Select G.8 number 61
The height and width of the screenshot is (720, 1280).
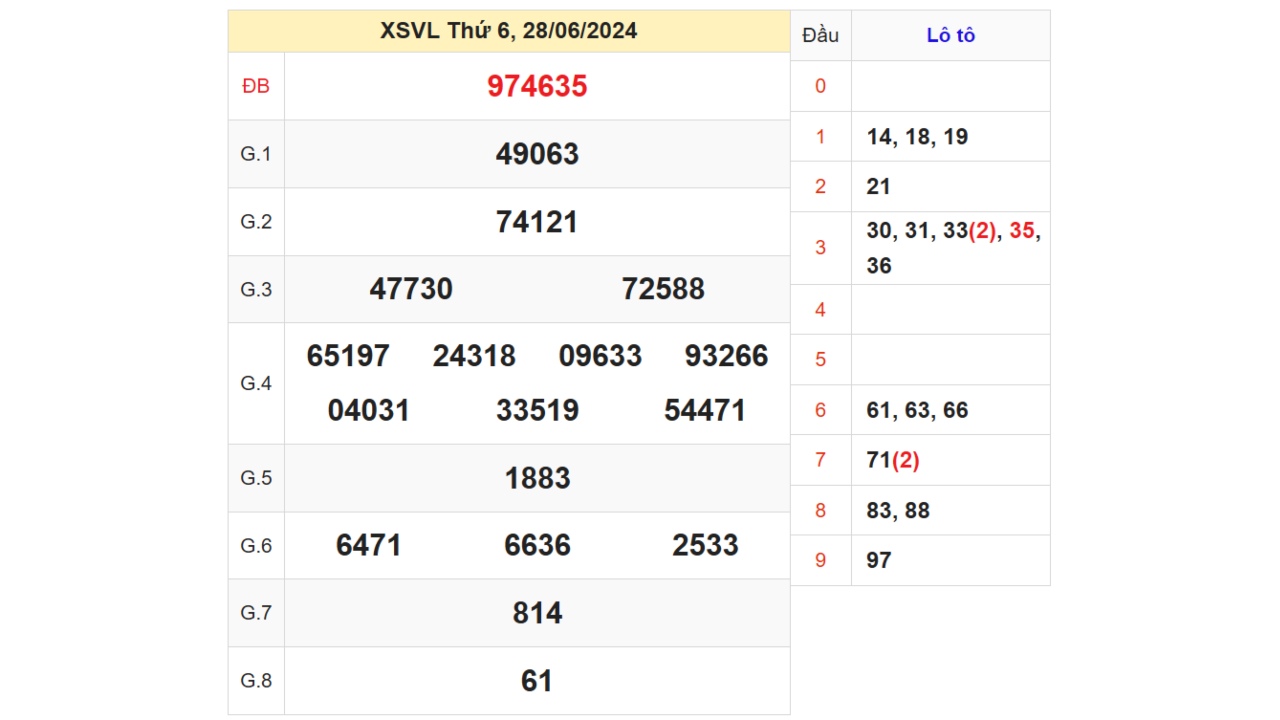(x=537, y=681)
